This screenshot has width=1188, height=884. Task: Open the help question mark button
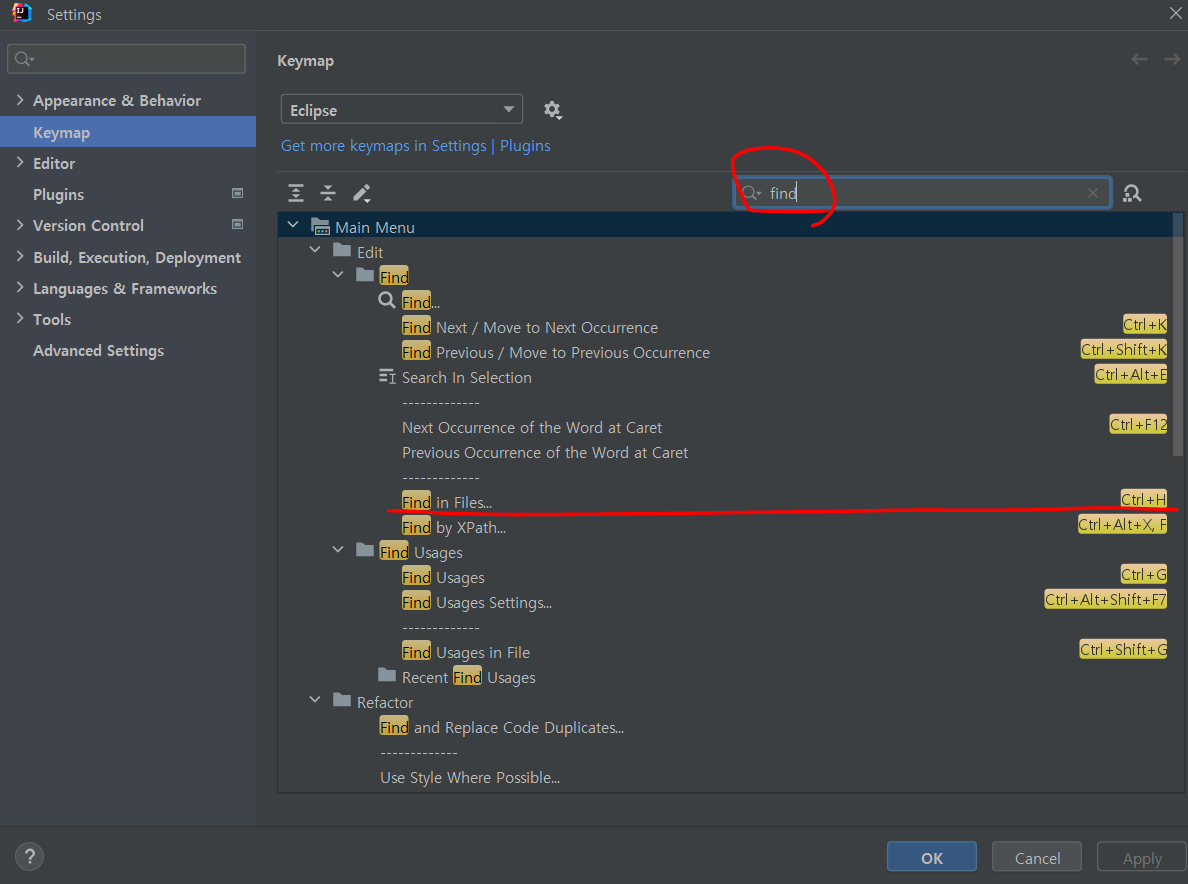point(30,857)
